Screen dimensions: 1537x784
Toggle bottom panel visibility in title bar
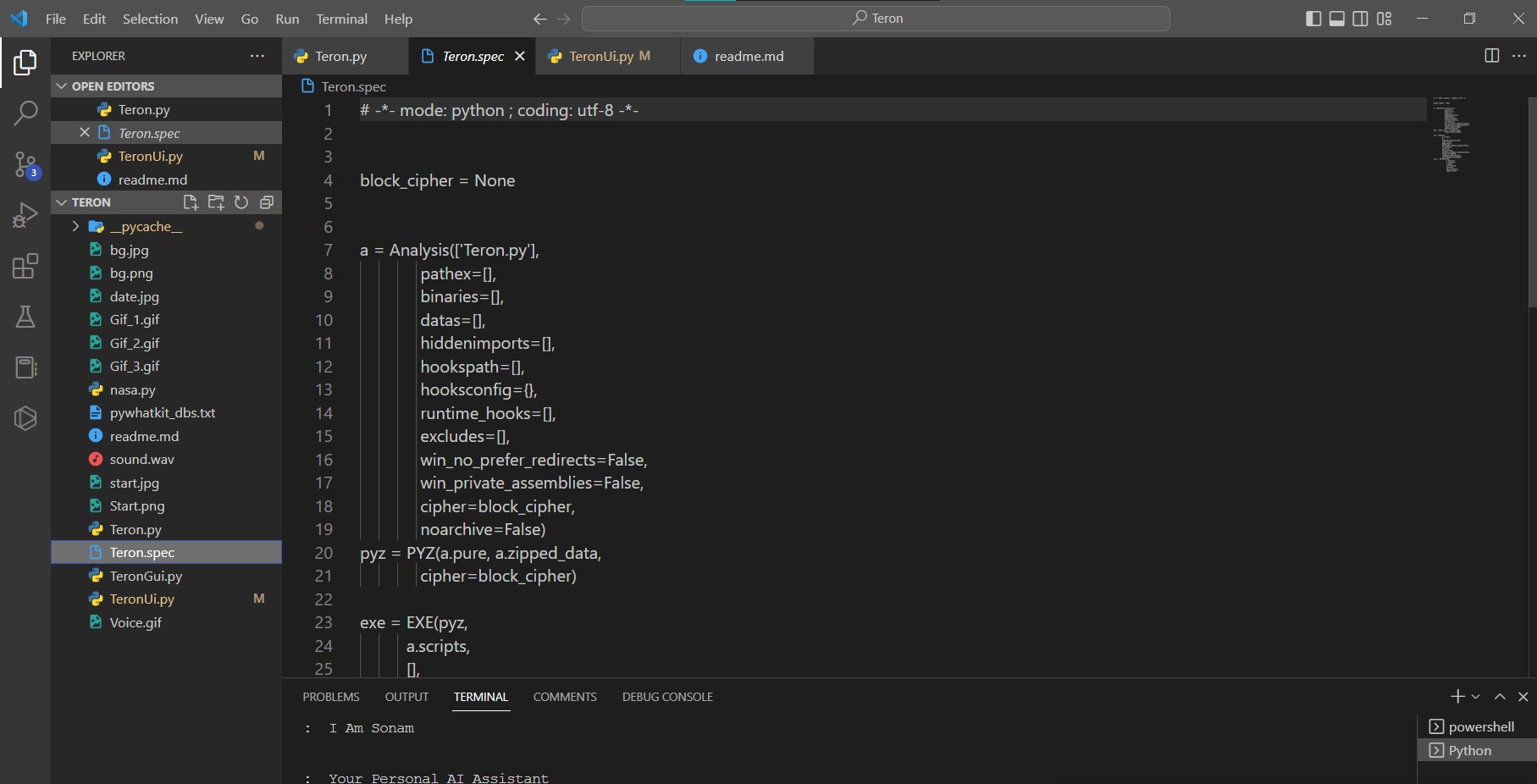1337,19
